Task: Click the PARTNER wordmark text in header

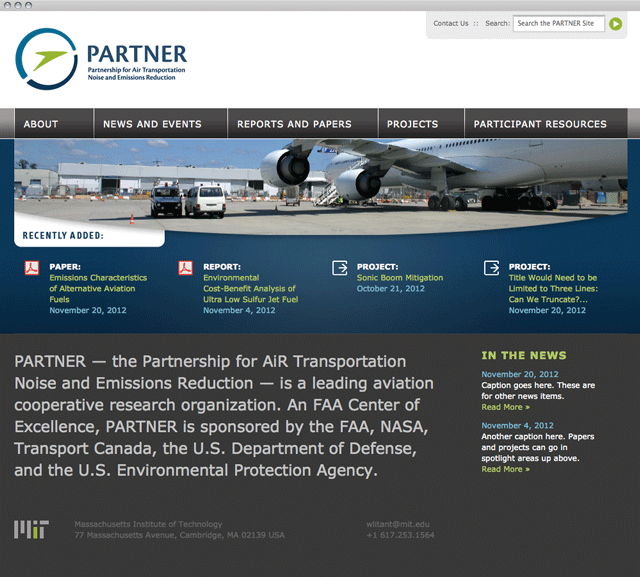Action: (x=137, y=54)
